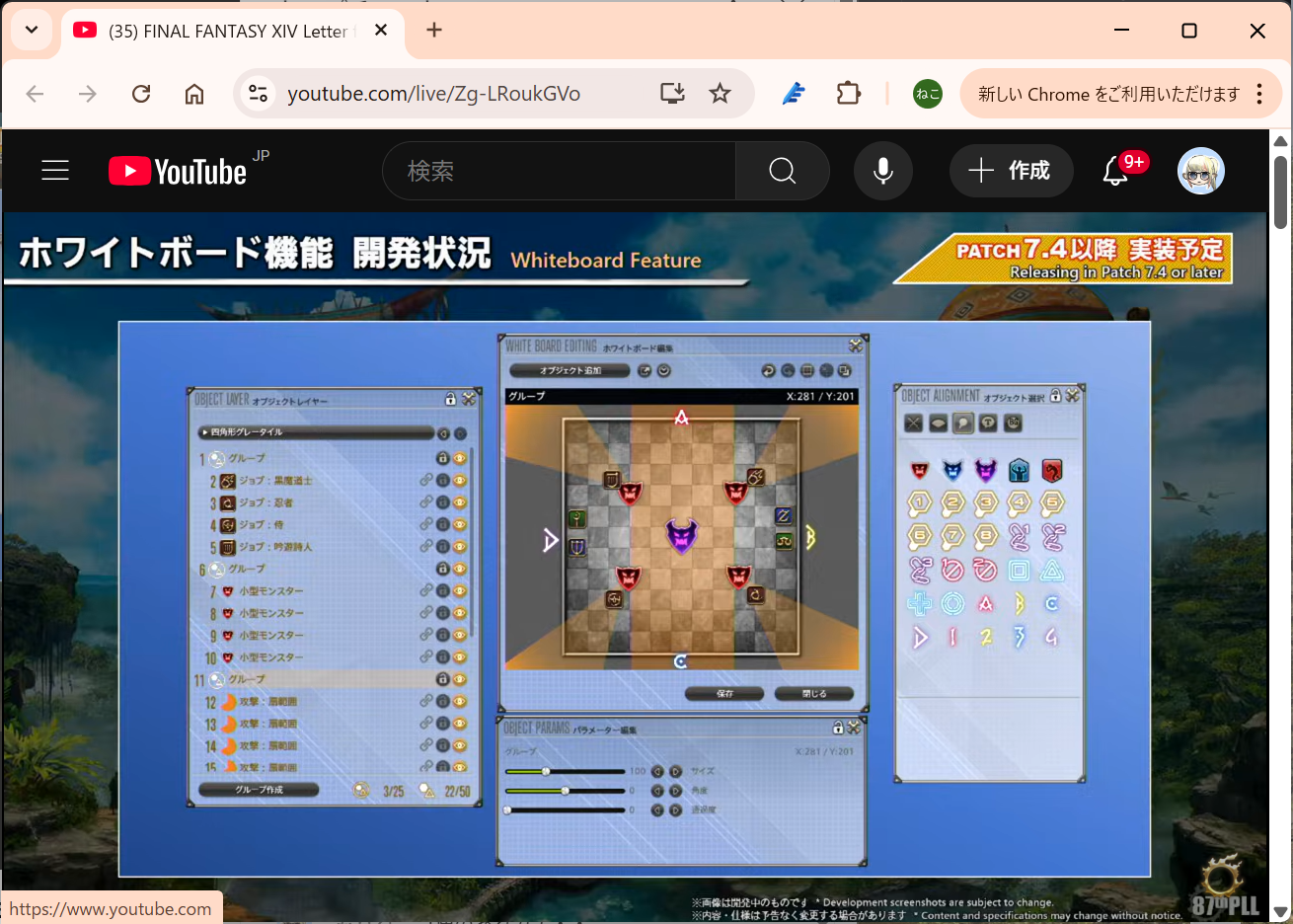Click the YouTube search magnifier button

[783, 171]
